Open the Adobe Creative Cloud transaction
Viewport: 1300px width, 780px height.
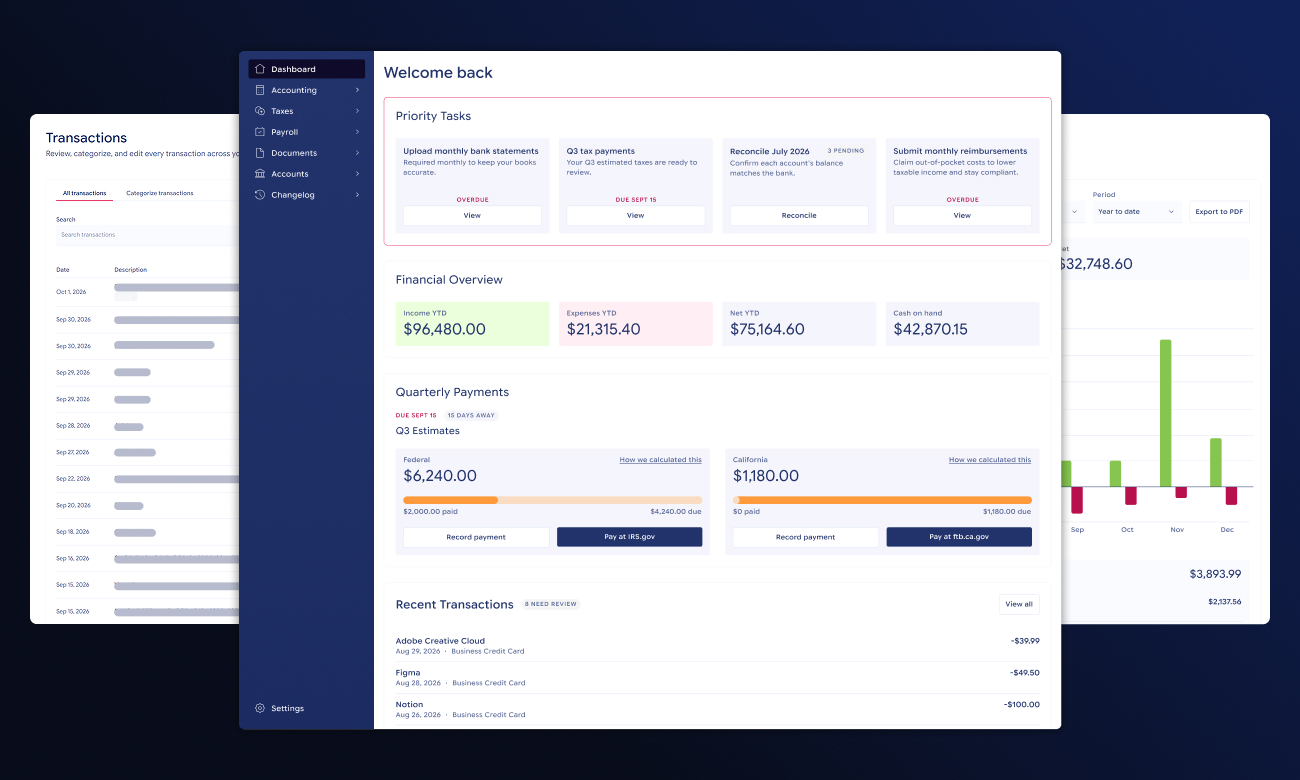point(718,646)
